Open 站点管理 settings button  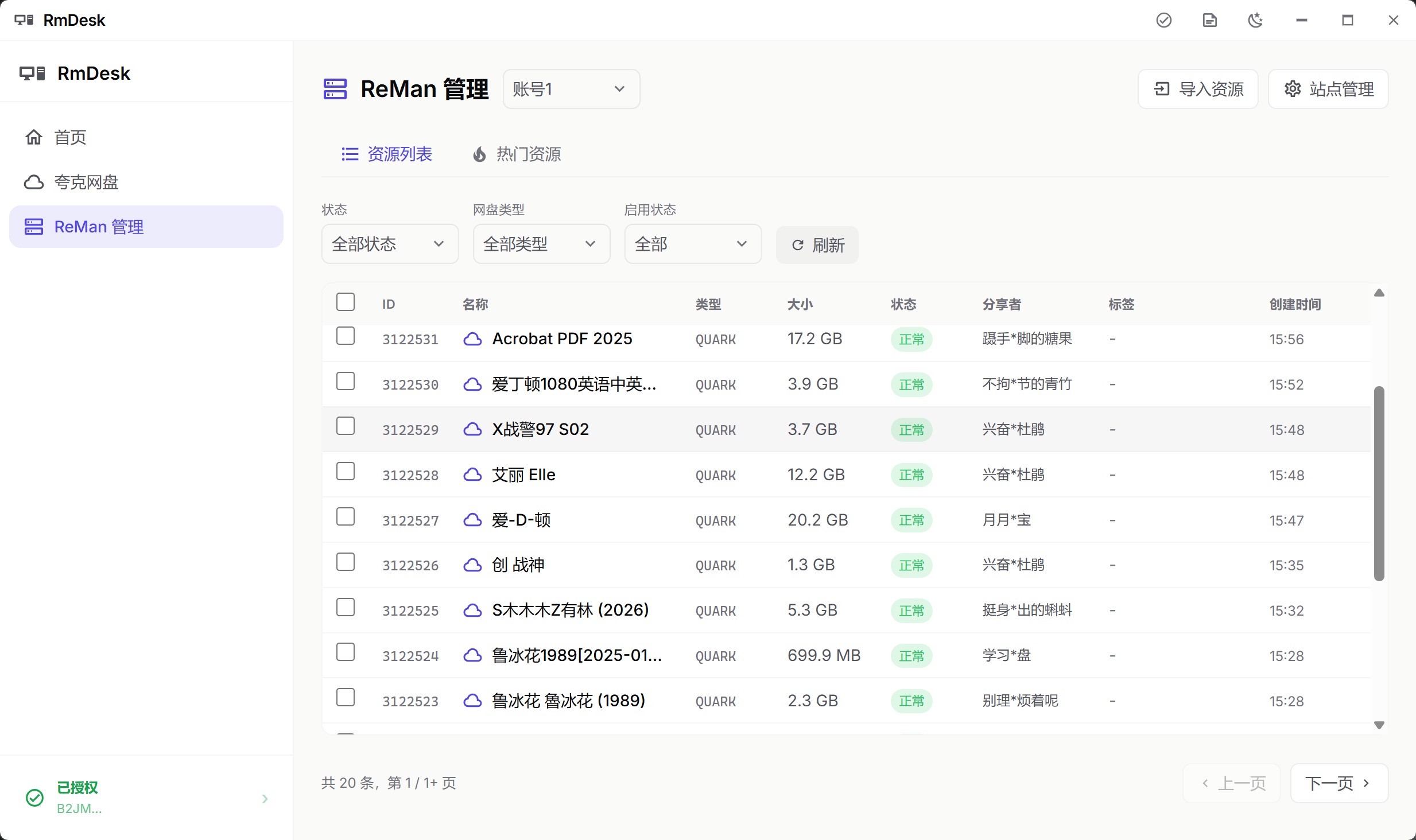click(1328, 89)
